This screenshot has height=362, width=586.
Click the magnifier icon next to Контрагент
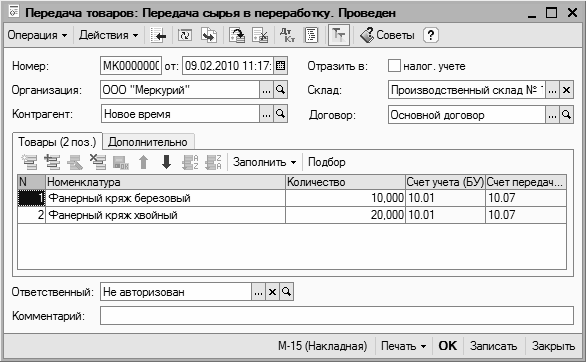[x=280, y=114]
